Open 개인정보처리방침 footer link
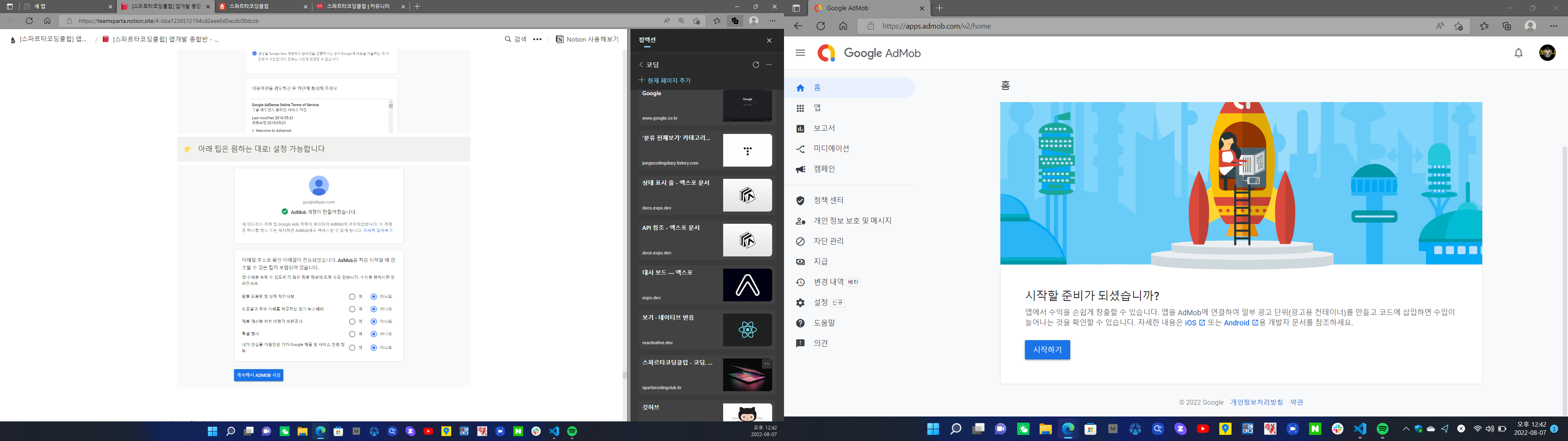The height and width of the screenshot is (441, 1568). point(1256,402)
